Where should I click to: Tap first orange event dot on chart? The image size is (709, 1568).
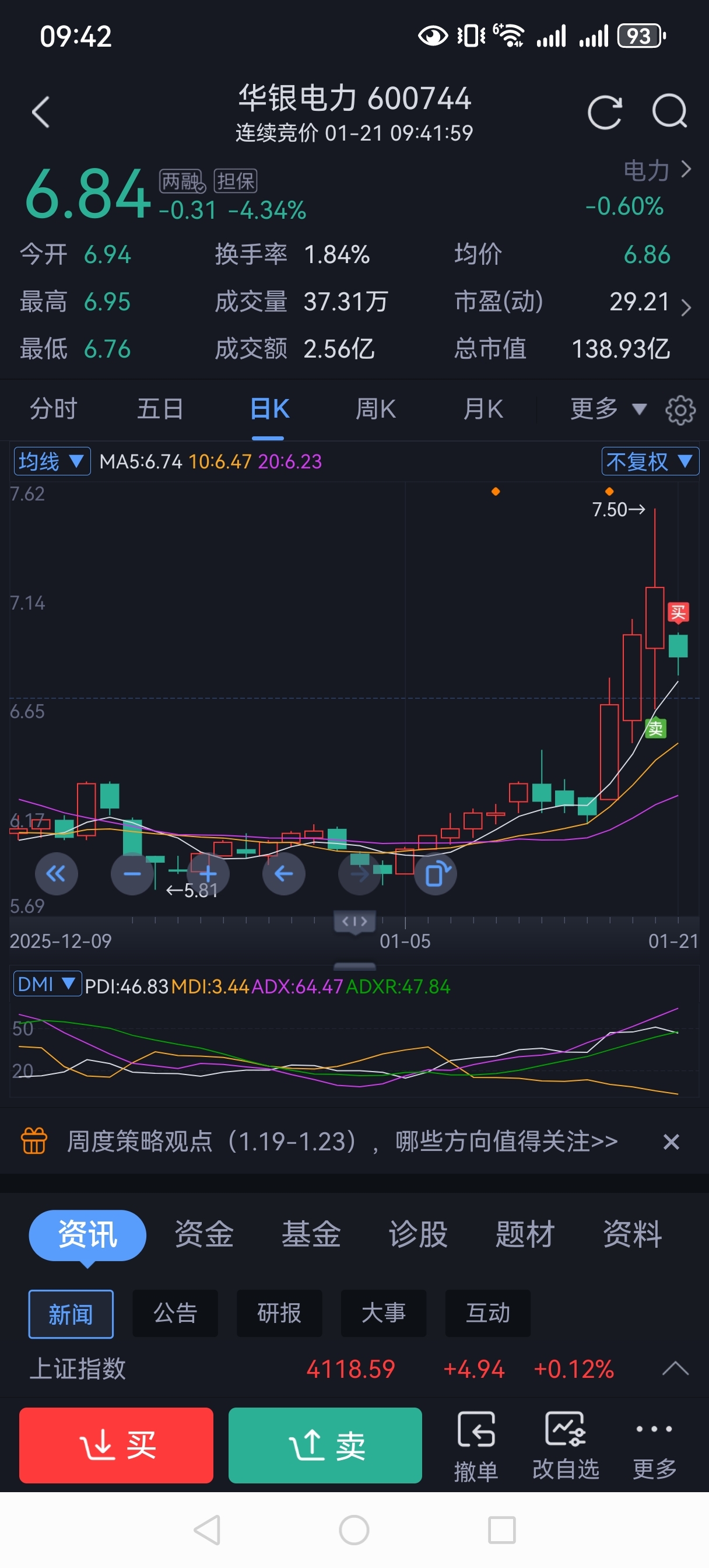coord(496,491)
